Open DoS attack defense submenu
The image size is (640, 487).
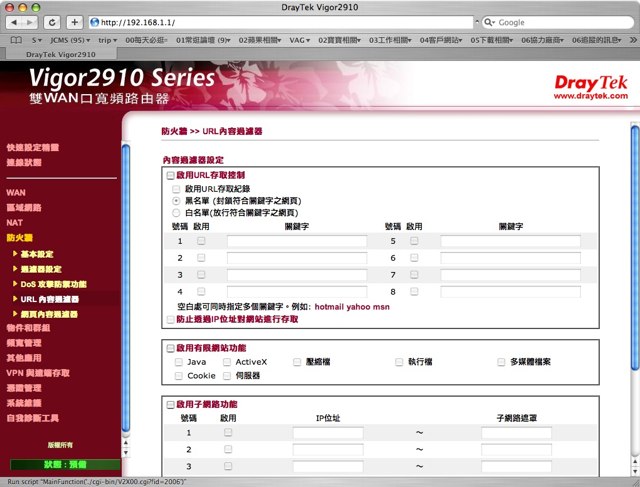coord(53,284)
